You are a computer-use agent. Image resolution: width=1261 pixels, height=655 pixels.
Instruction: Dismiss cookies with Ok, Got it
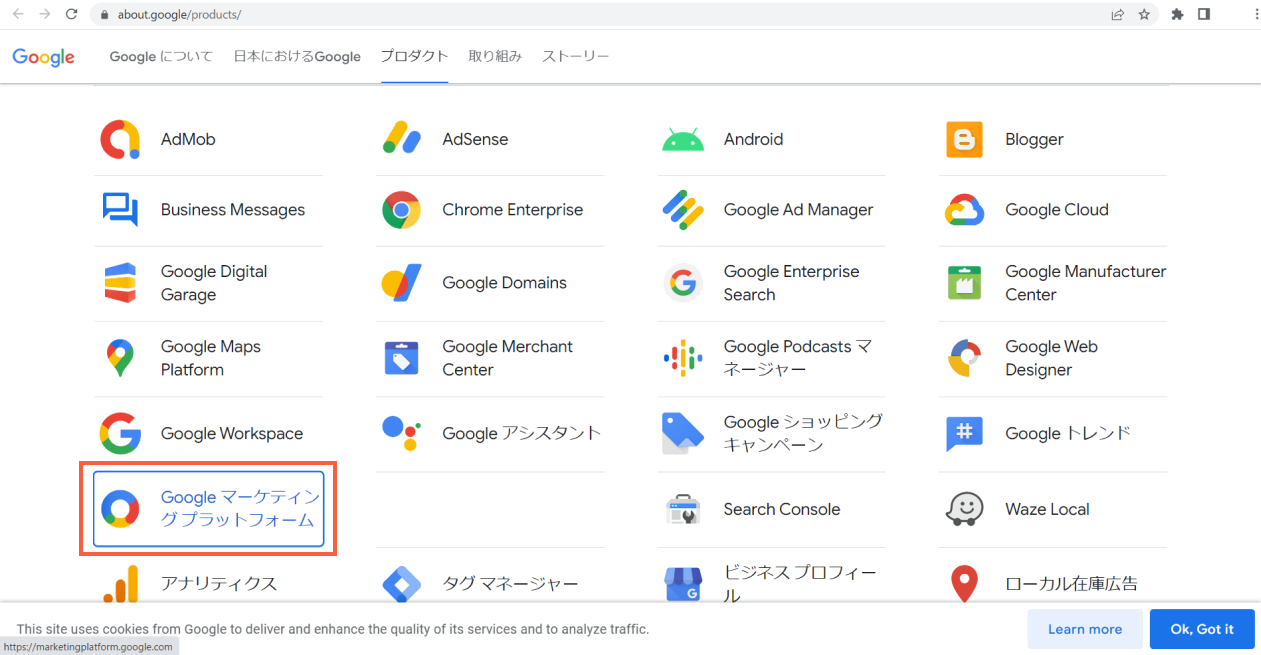tap(1201, 628)
